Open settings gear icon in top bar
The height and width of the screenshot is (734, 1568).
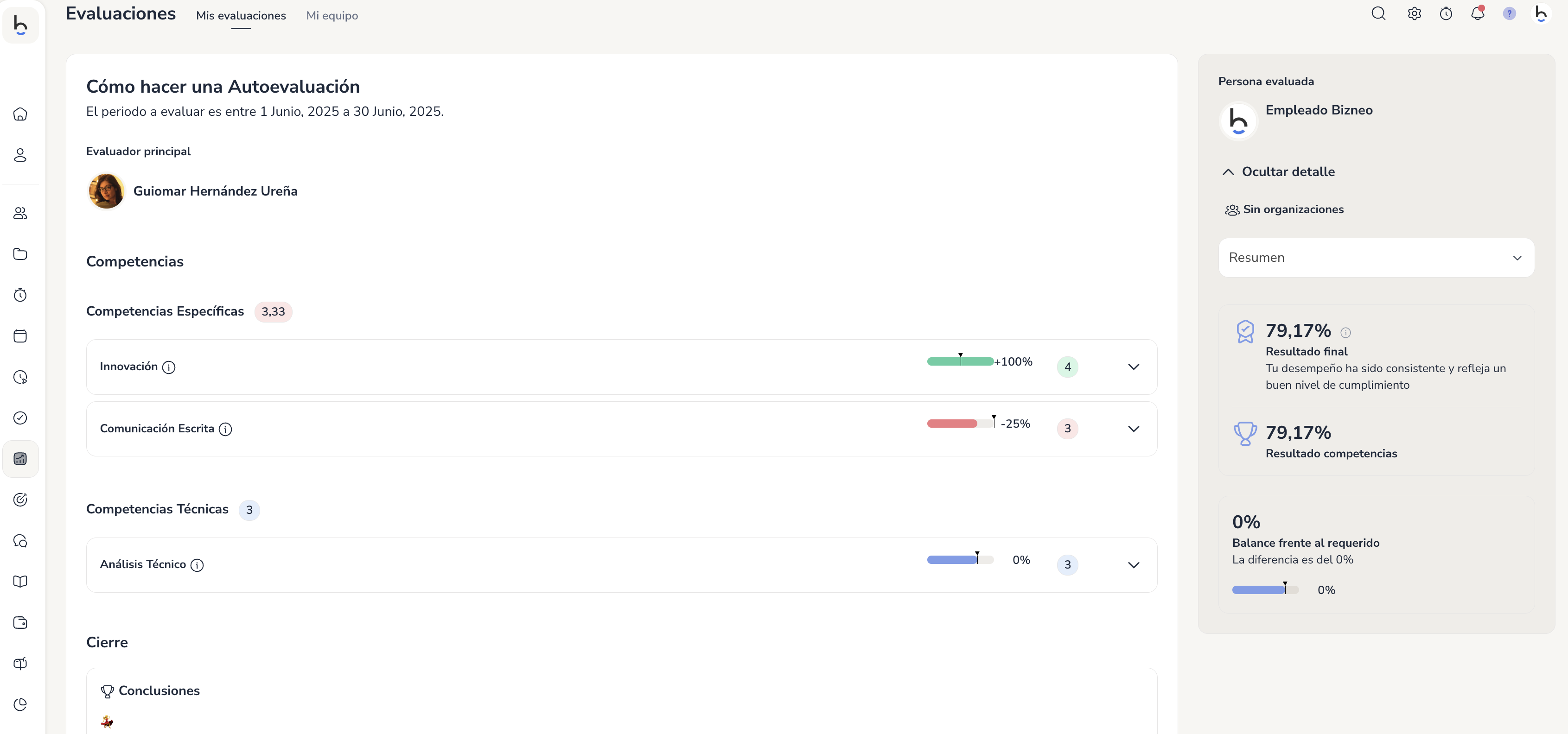tap(1414, 13)
